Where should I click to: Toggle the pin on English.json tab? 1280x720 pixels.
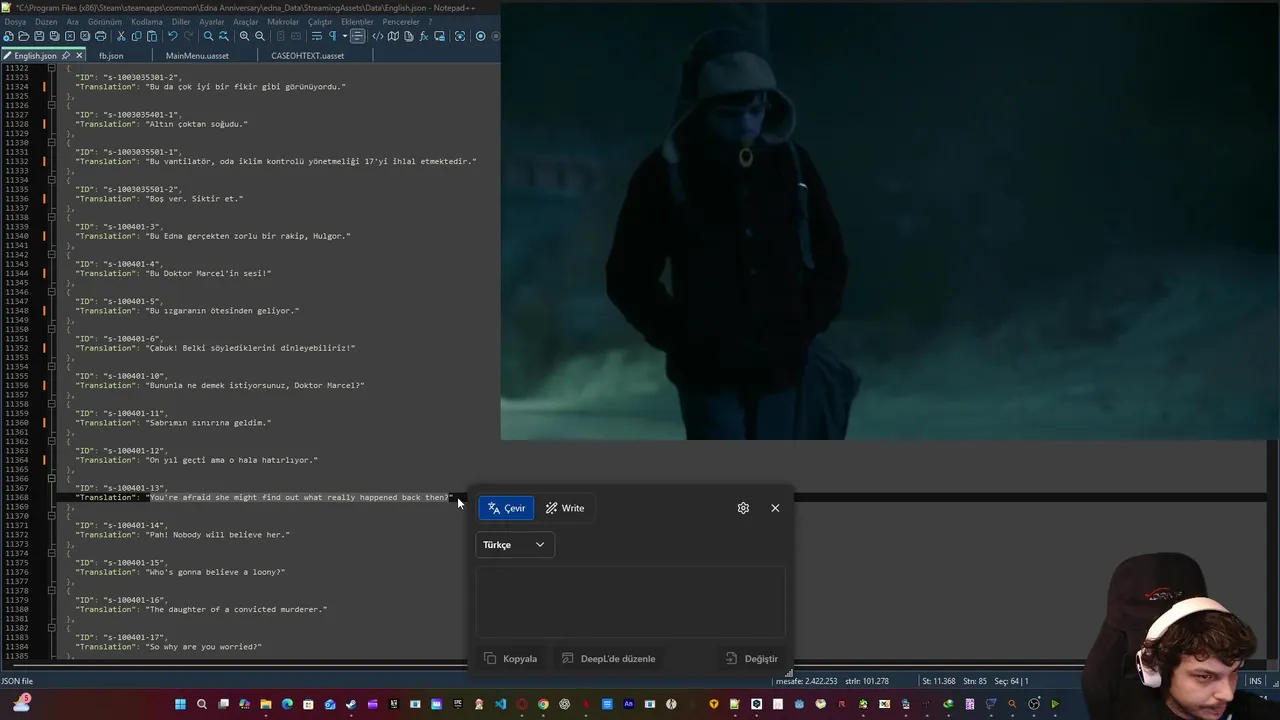coord(66,56)
